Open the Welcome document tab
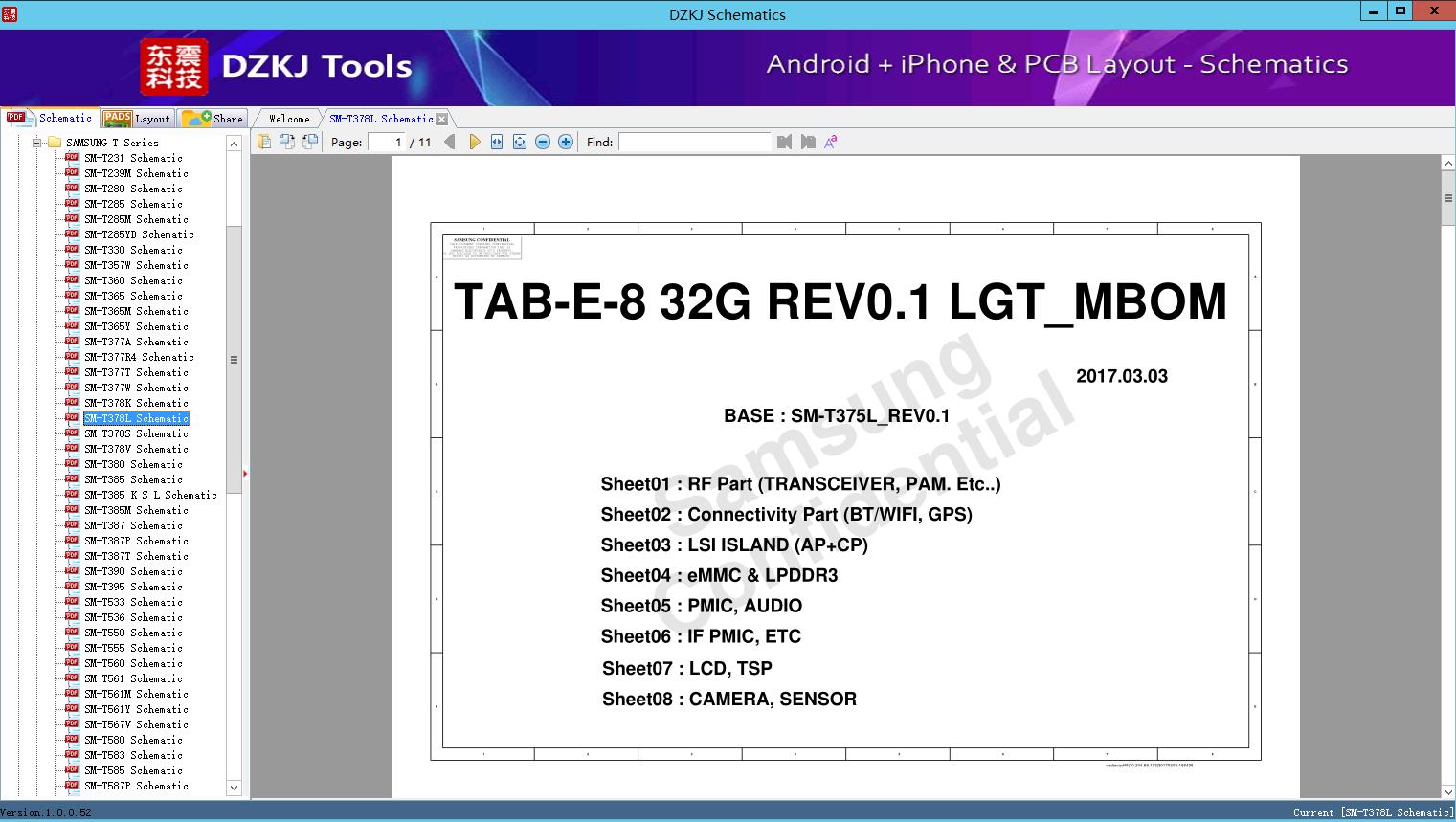The width and height of the screenshot is (1456, 822). pos(289,119)
